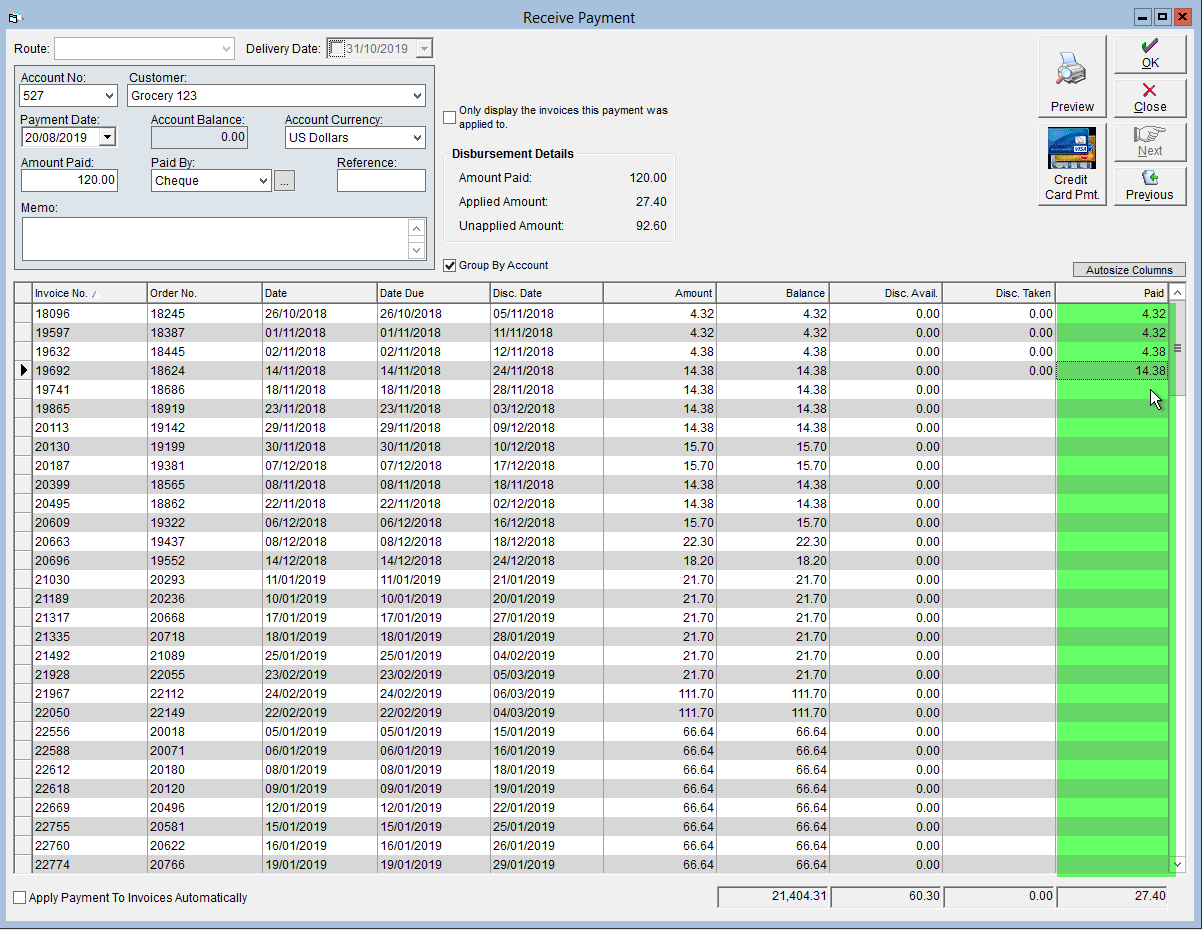The height and width of the screenshot is (930, 1202).
Task: Enable Apply Payment To Invoices Automatically
Action: point(20,898)
